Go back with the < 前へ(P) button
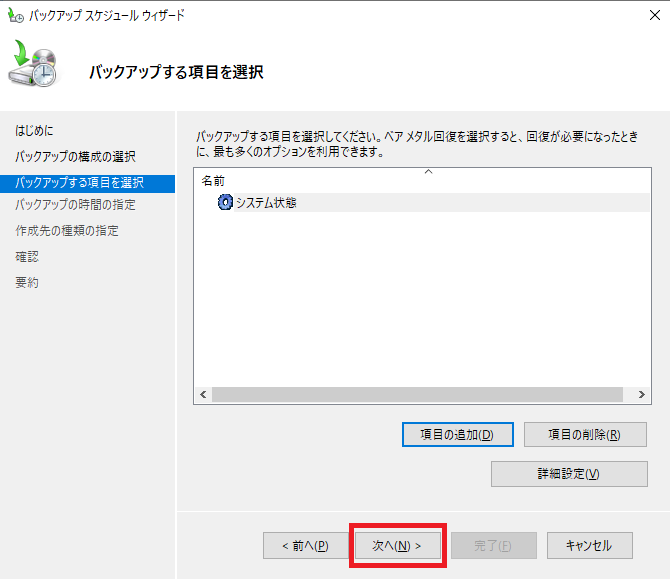The image size is (670, 579). point(305,545)
